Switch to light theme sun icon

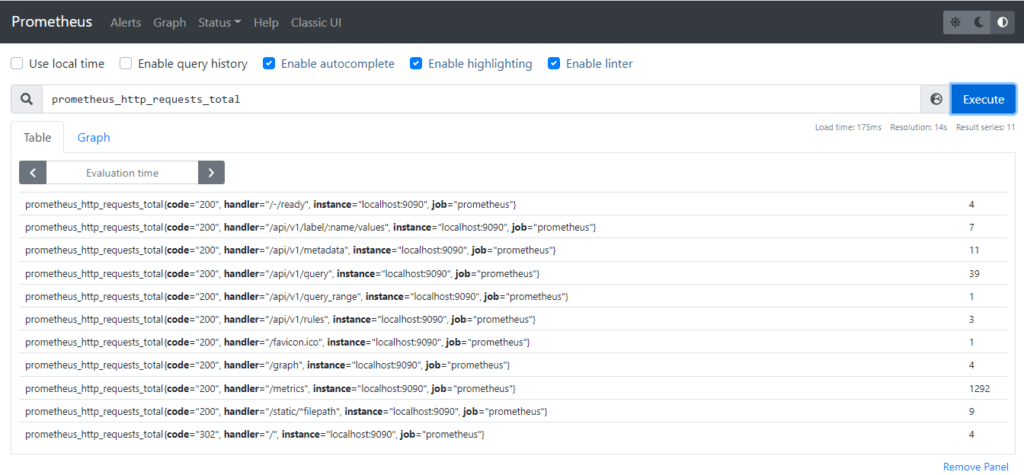tap(955, 22)
